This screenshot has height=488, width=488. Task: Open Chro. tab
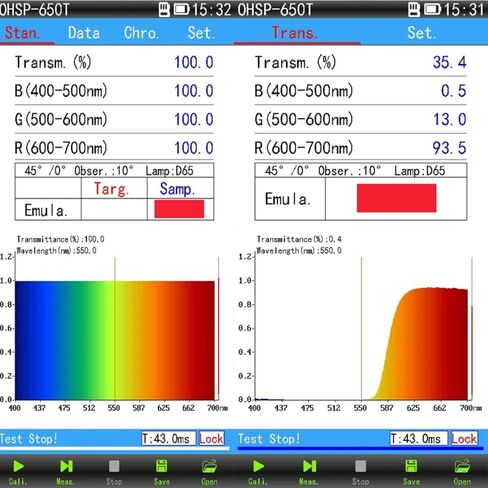(x=141, y=33)
